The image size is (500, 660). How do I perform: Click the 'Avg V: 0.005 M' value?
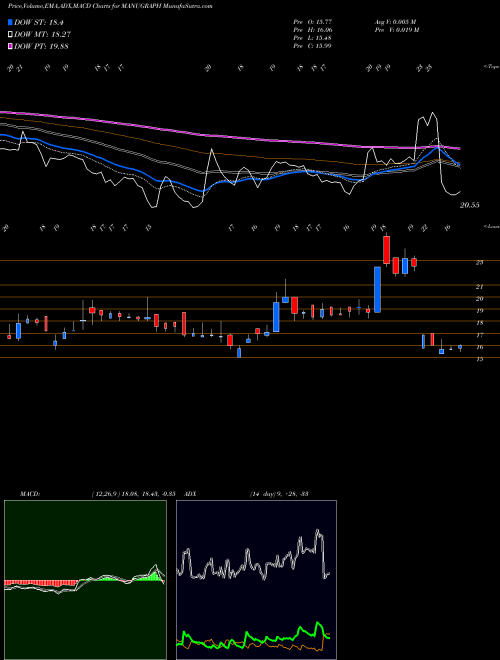(396, 22)
